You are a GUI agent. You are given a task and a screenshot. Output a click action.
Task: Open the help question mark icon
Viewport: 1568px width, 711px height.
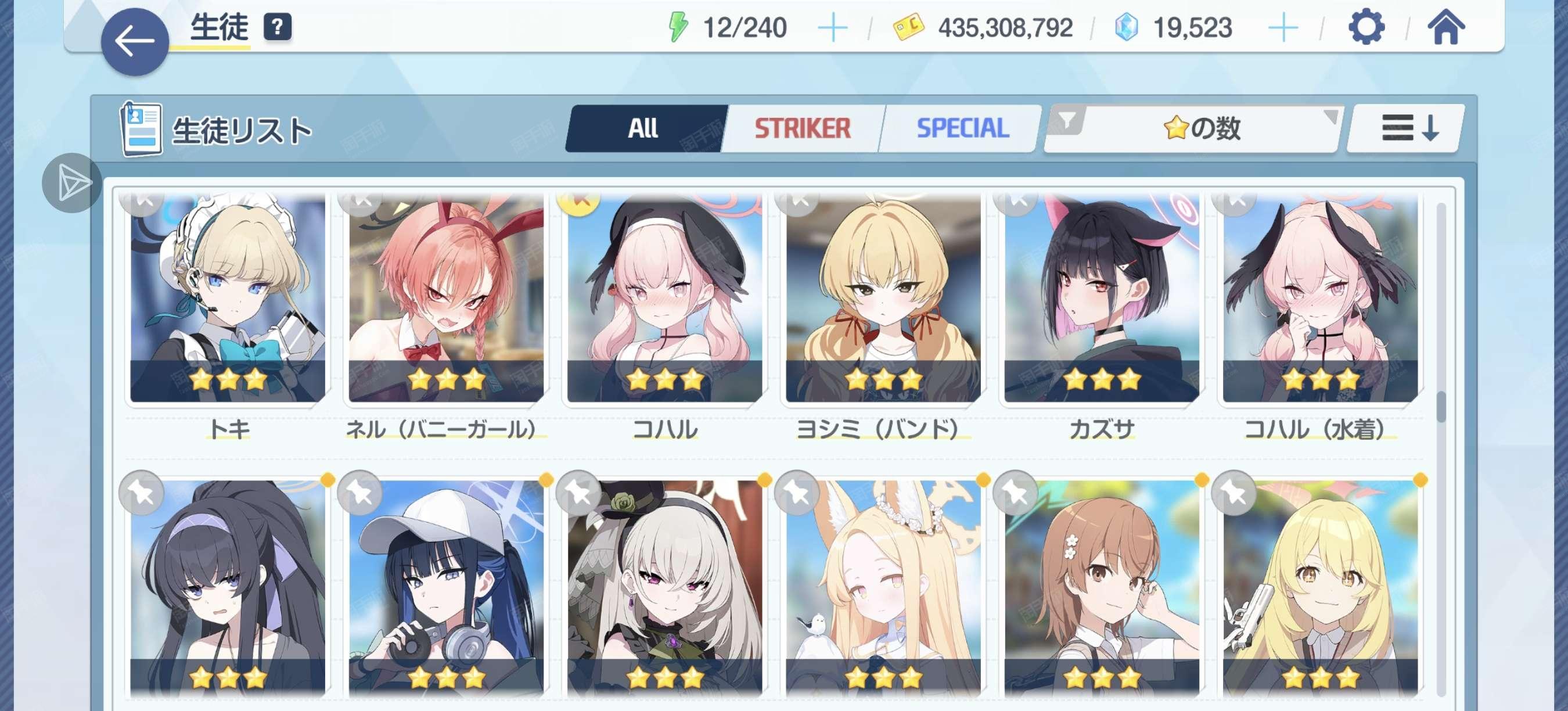coord(277,27)
